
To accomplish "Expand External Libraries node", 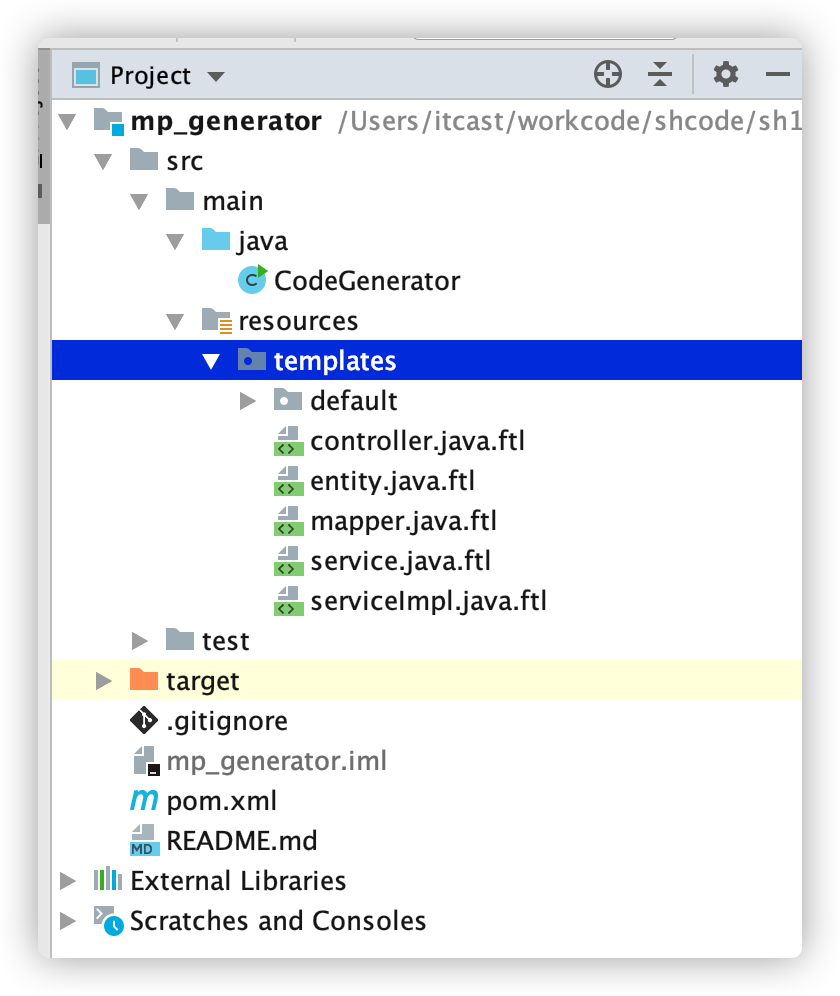I will point(68,881).
